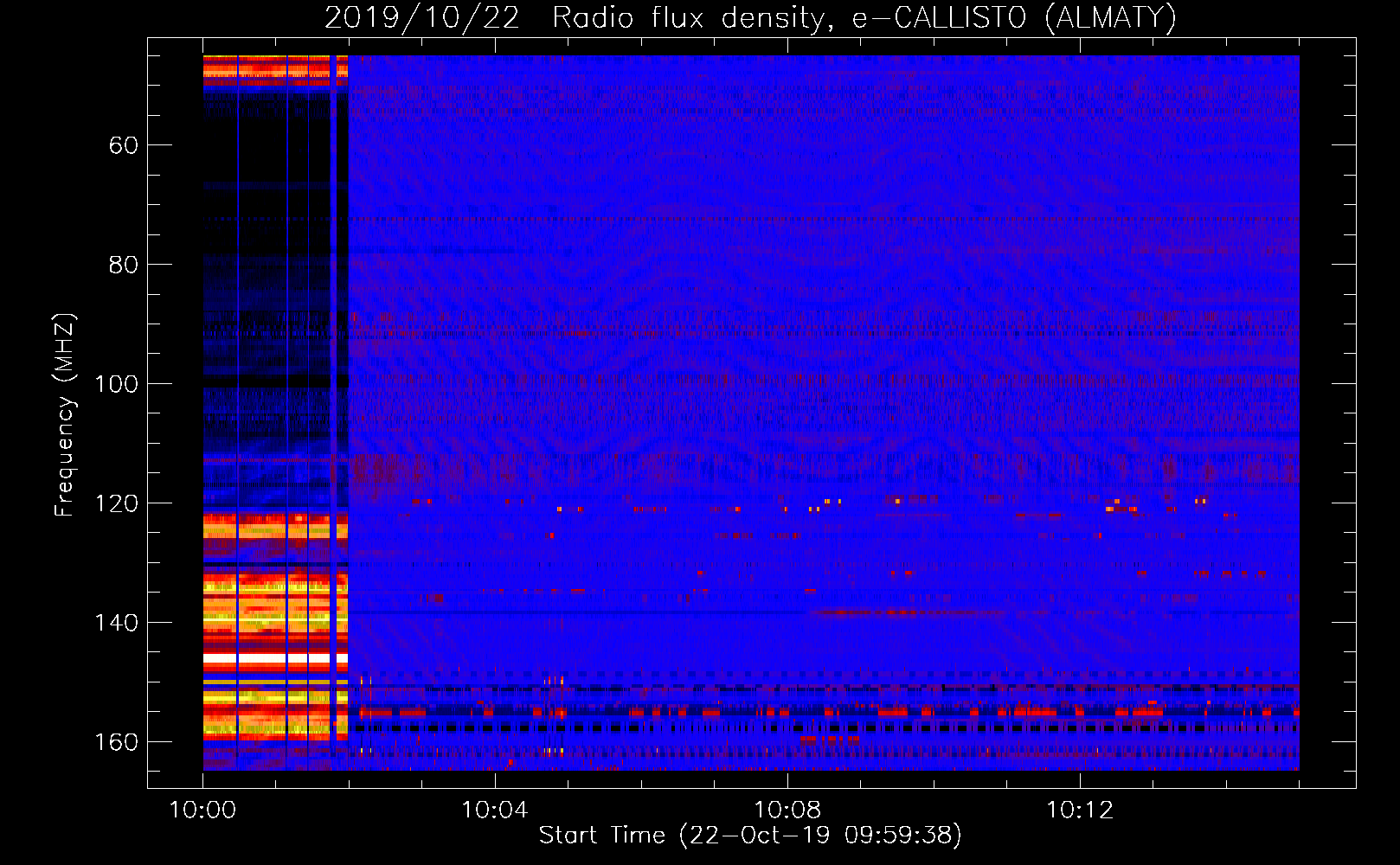The height and width of the screenshot is (865, 1400).
Task: Click the Start Time axis label
Action: tap(750, 836)
